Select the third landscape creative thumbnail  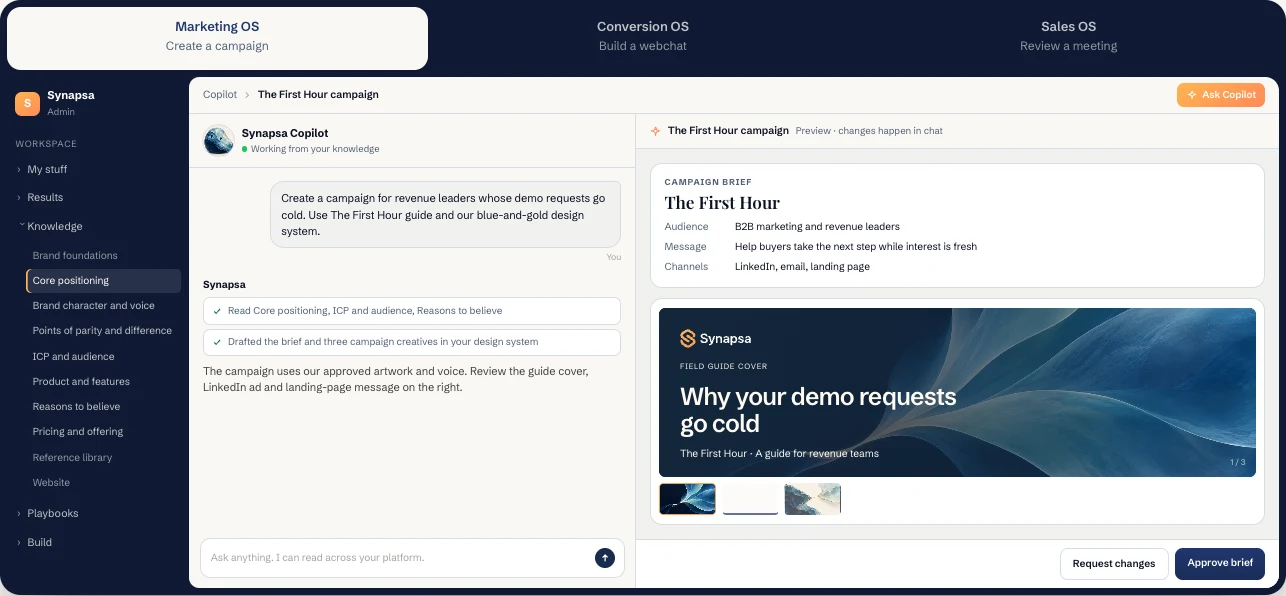click(x=812, y=499)
